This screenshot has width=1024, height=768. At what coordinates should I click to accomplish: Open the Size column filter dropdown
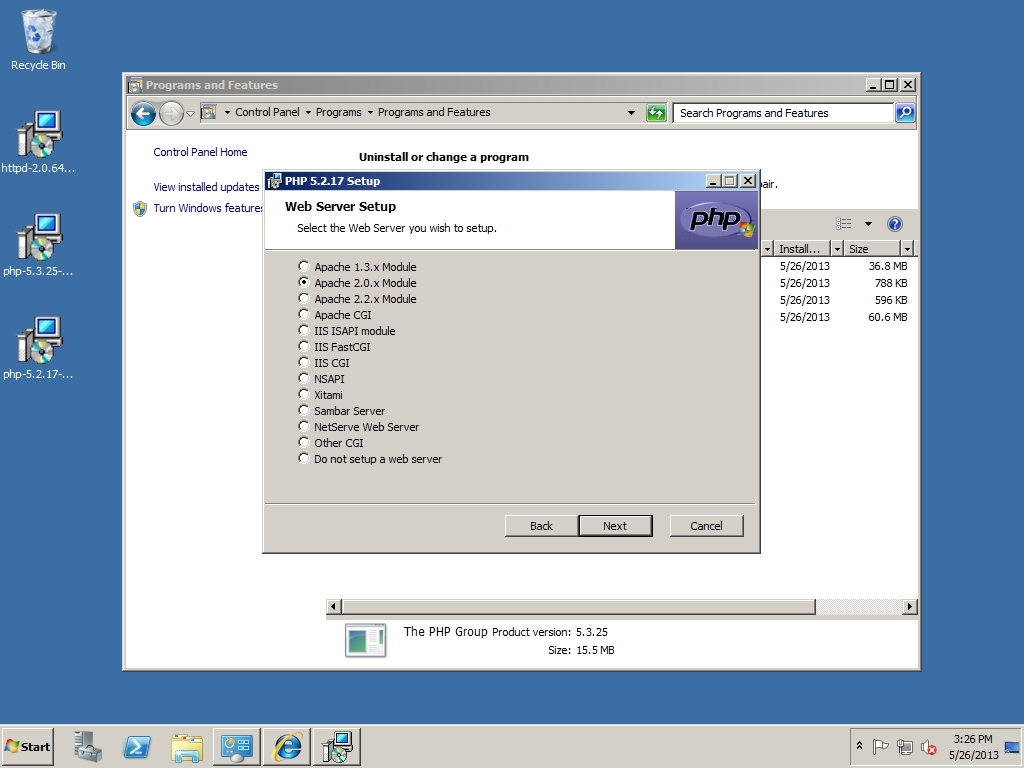coord(906,249)
